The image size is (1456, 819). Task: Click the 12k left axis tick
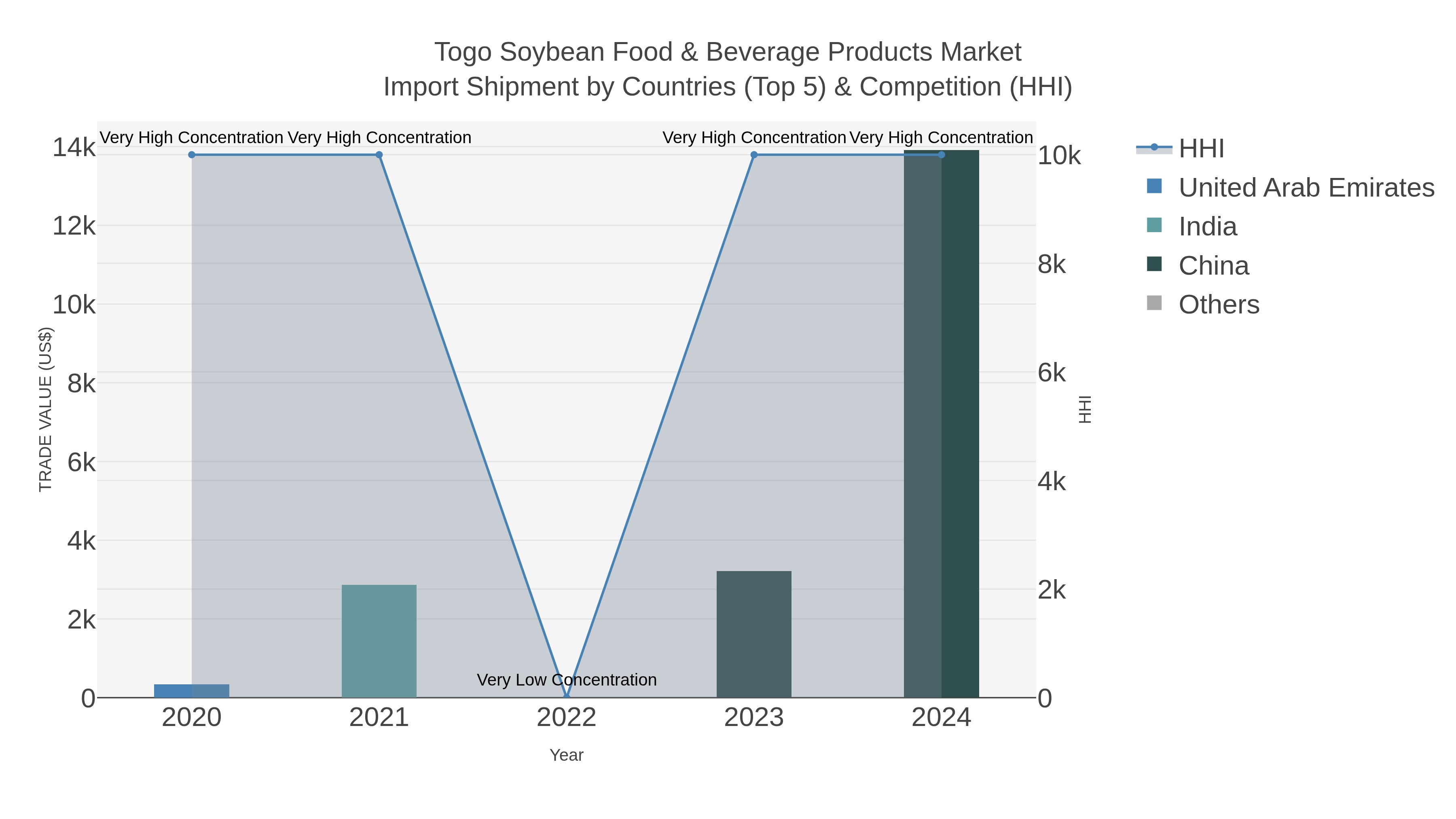(x=74, y=226)
